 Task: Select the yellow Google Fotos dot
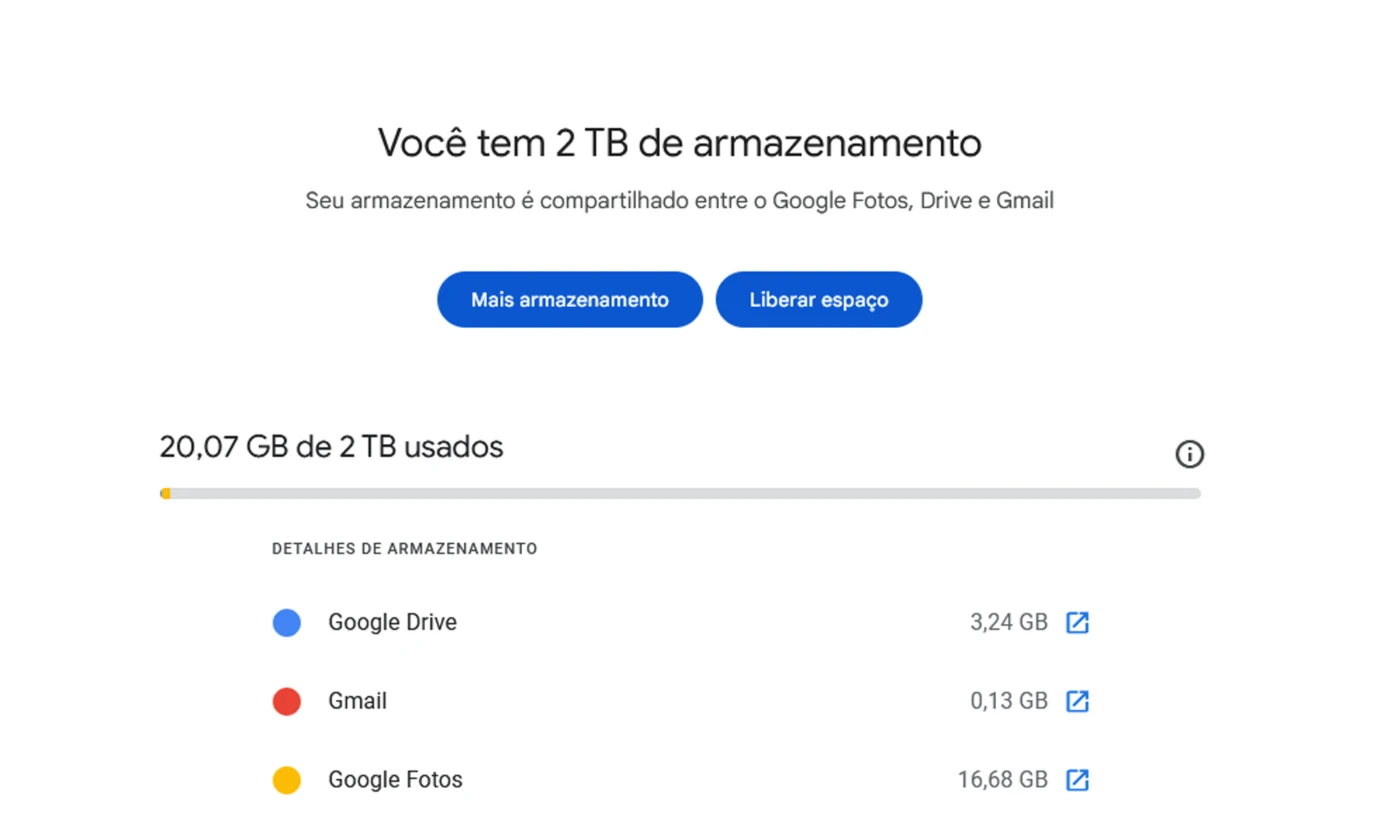click(287, 780)
